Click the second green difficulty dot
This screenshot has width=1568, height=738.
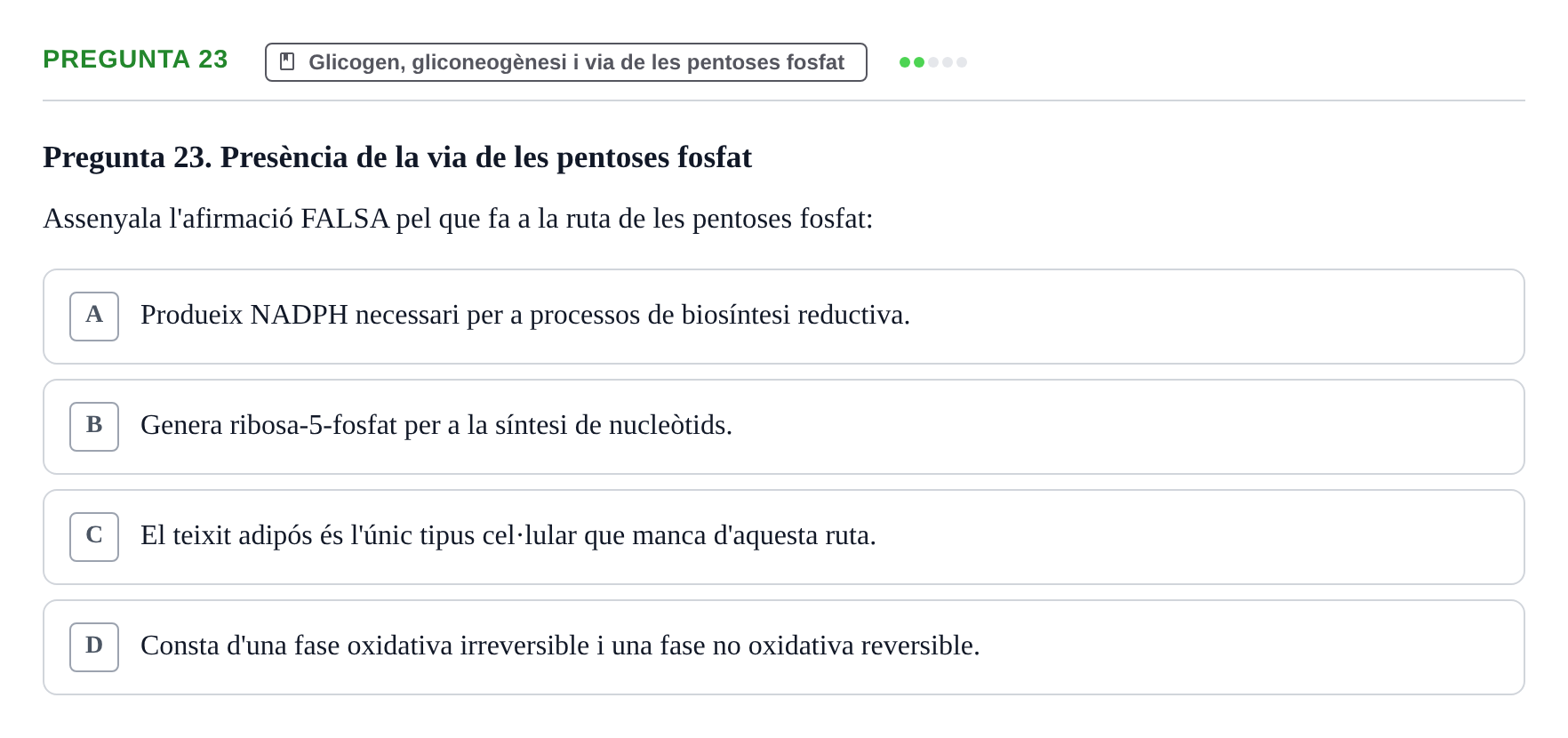[919, 62]
